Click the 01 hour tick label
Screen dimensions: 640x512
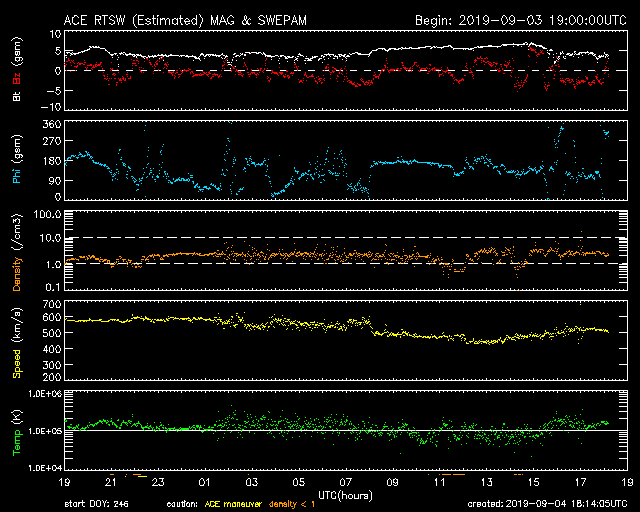coord(204,482)
